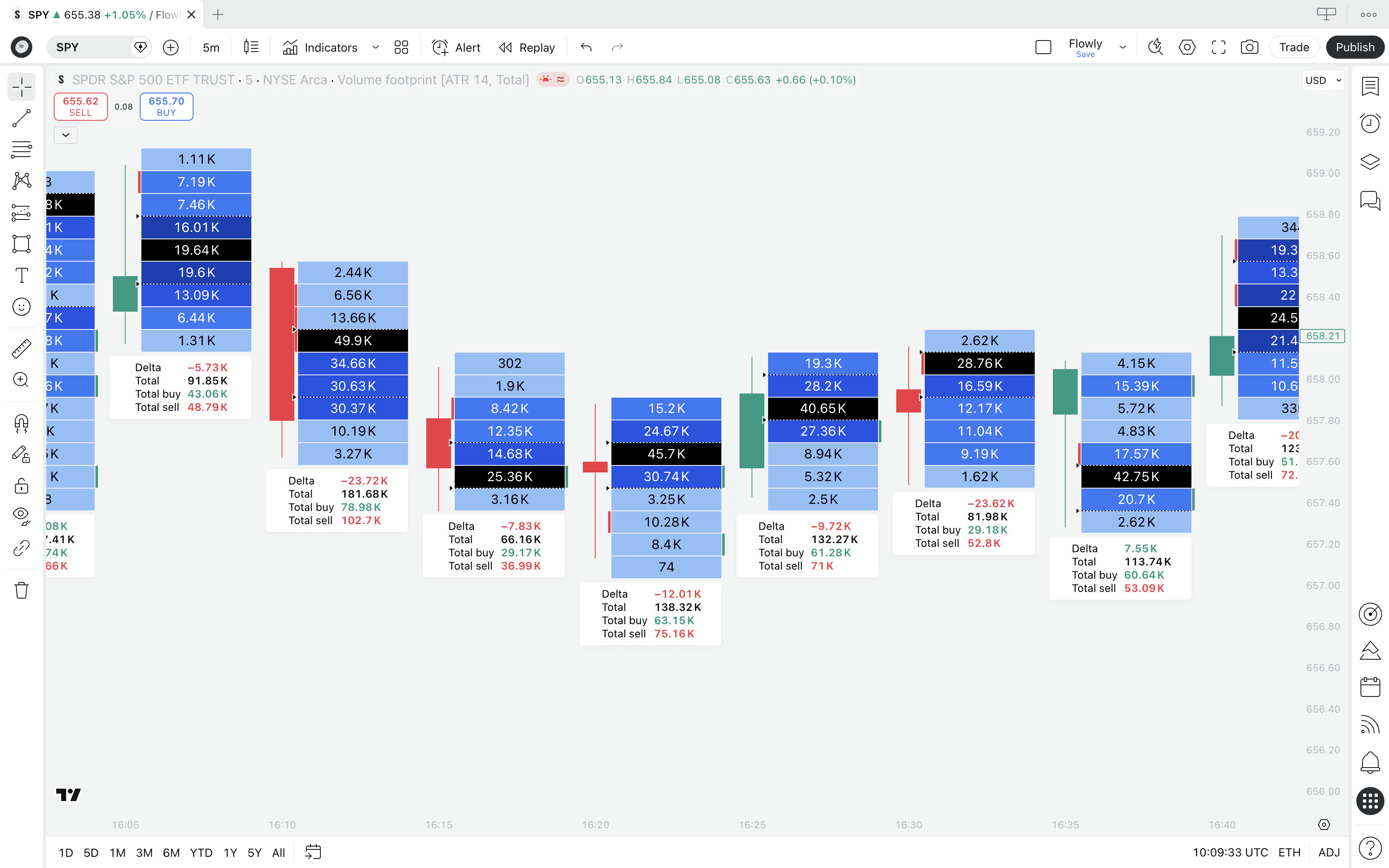Select the trend line drawing tool
This screenshot has width=1389, height=868.
(21, 119)
